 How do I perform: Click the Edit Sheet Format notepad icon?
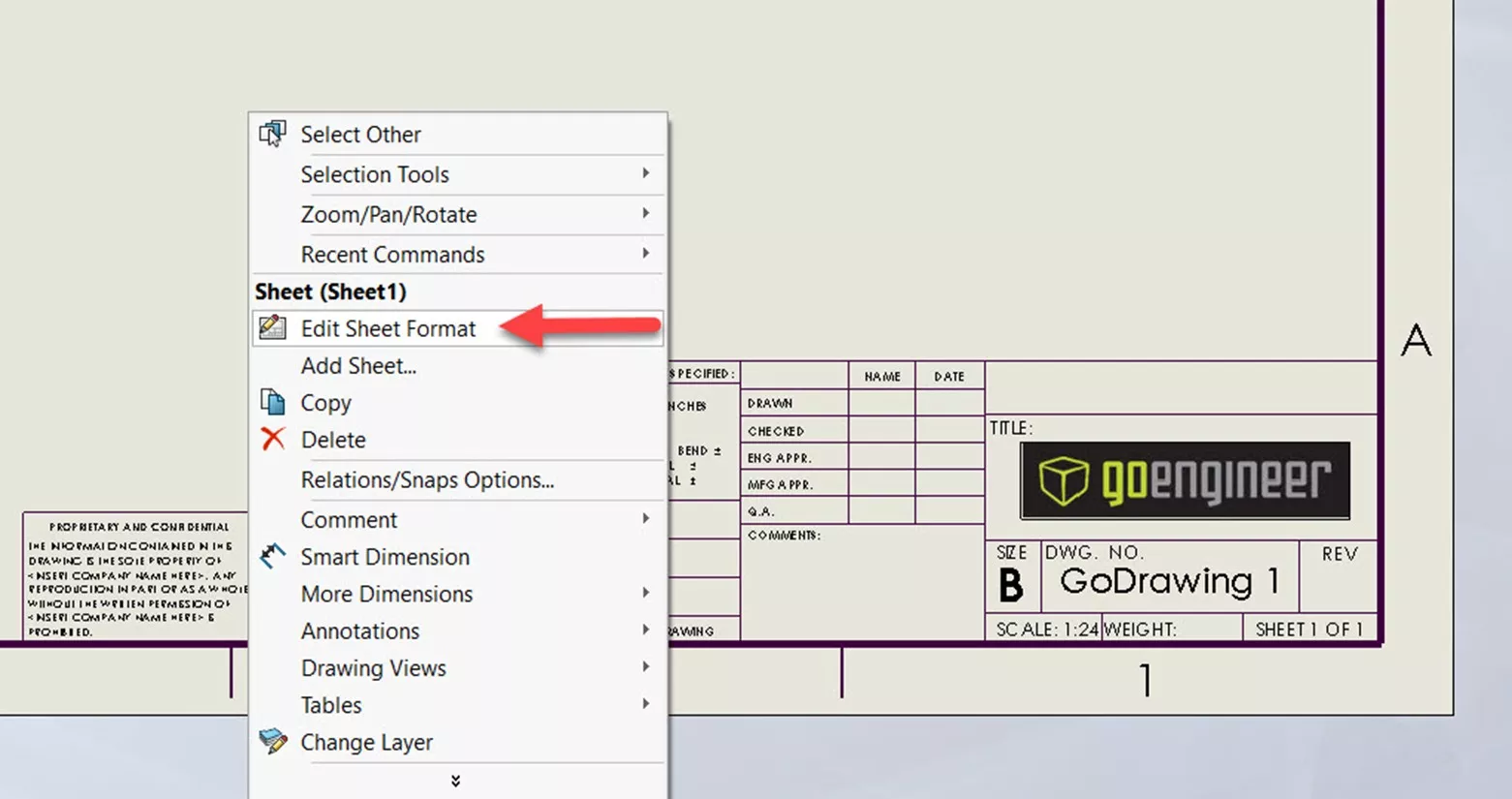272,327
